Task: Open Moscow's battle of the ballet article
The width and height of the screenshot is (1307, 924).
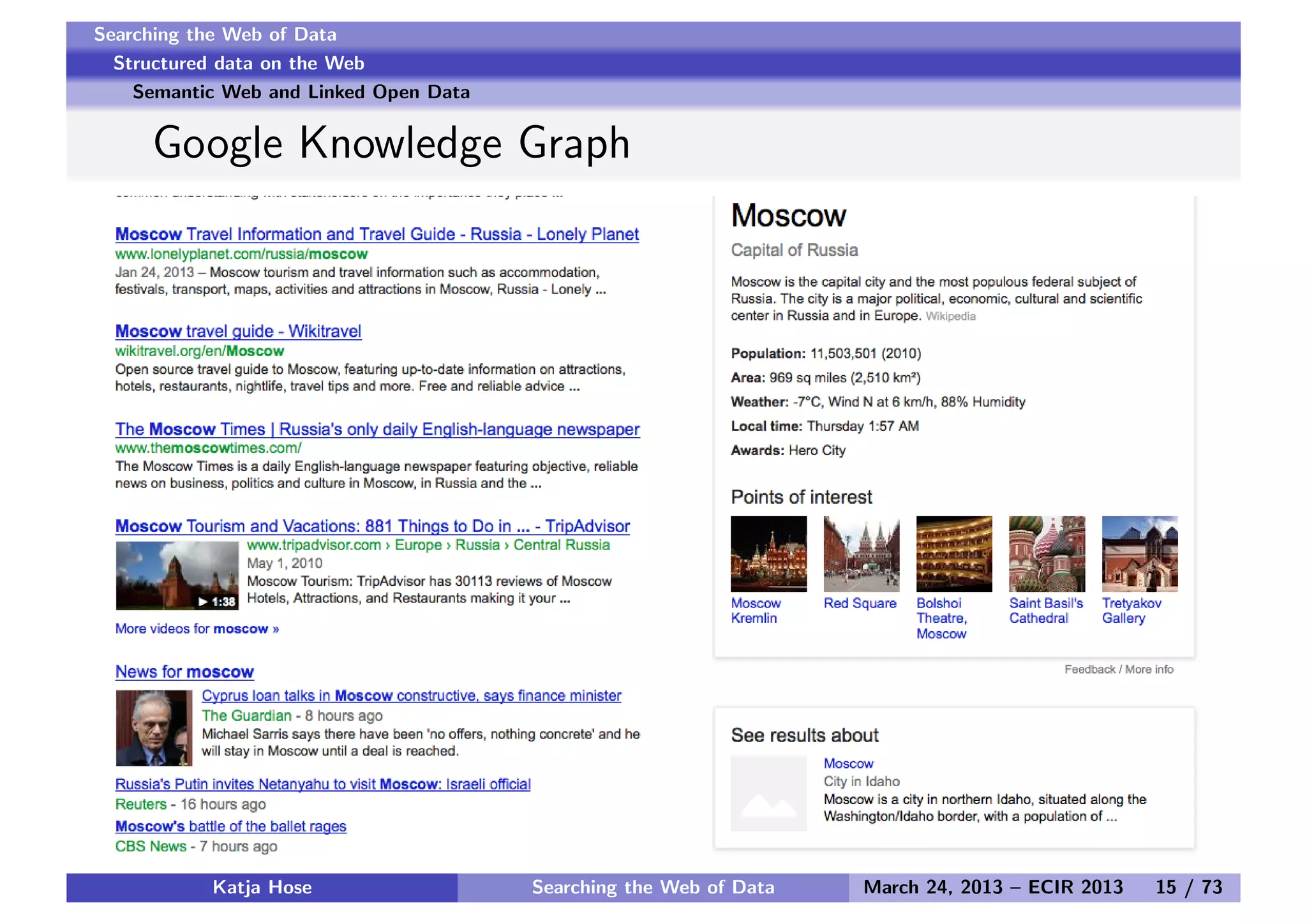Action: coord(230,826)
